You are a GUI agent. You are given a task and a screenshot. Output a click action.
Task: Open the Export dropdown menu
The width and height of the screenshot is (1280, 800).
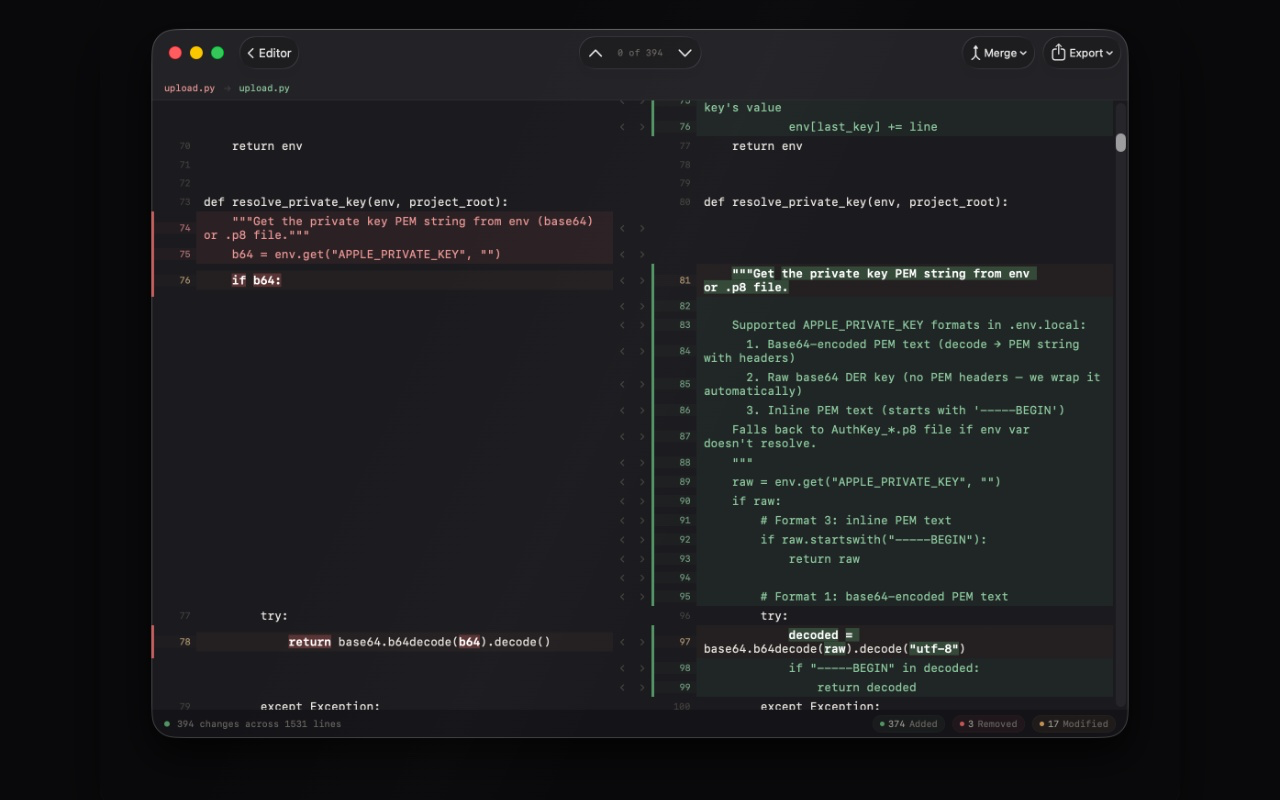(1082, 53)
